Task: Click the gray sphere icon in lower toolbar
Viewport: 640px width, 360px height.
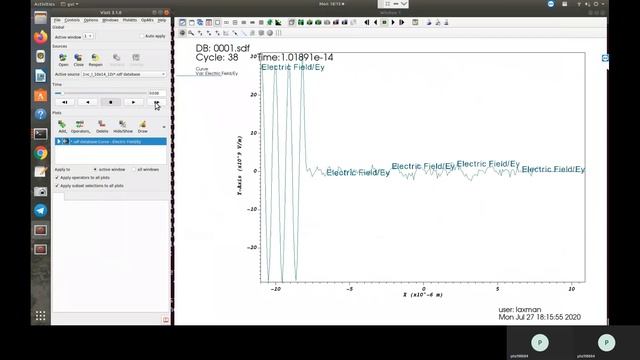Action: pyautogui.click(x=270, y=33)
